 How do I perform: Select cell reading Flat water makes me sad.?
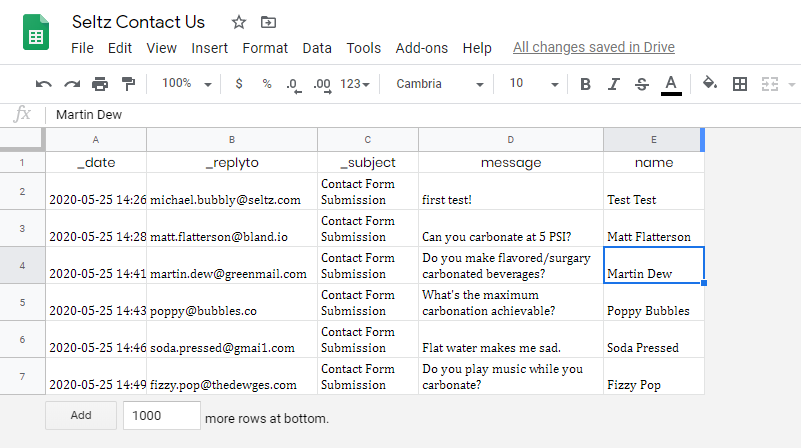pyautogui.click(x=511, y=339)
